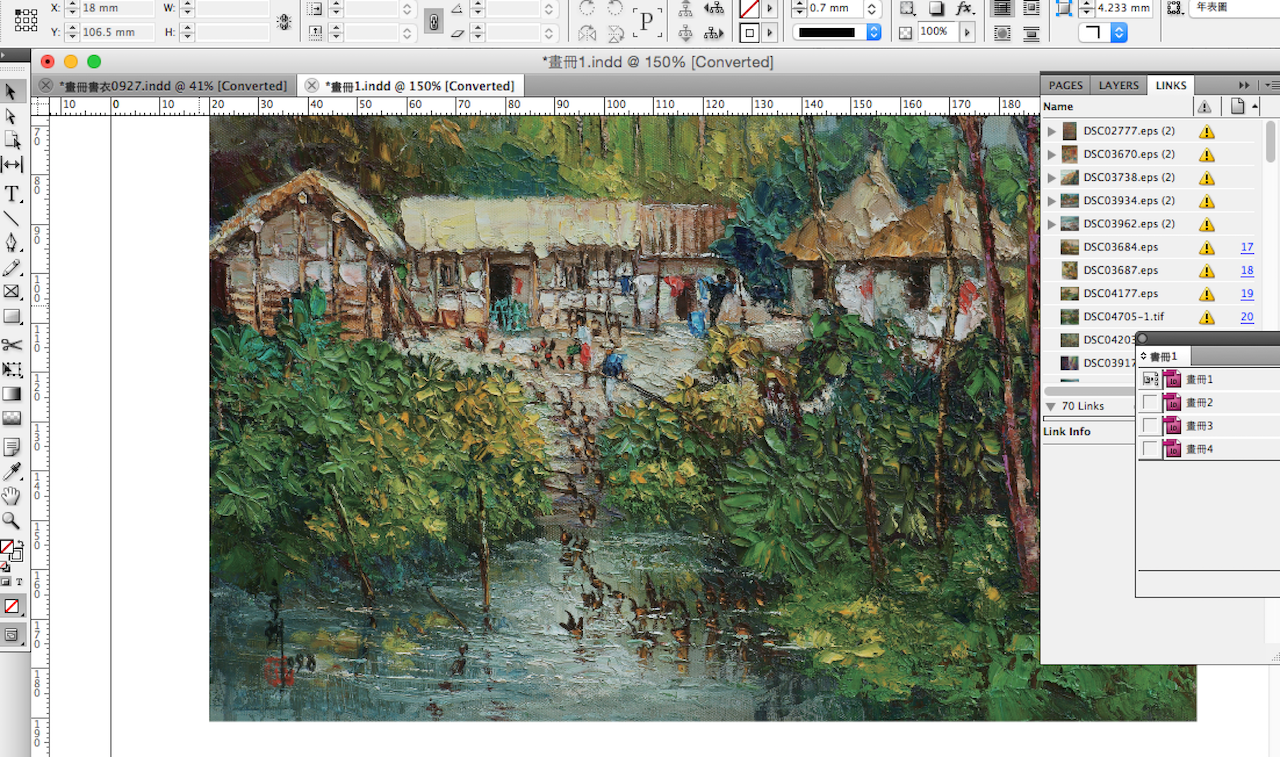Choose the Page tool in the toolbox
Screen dimensions: 1280x757
tap(12, 140)
